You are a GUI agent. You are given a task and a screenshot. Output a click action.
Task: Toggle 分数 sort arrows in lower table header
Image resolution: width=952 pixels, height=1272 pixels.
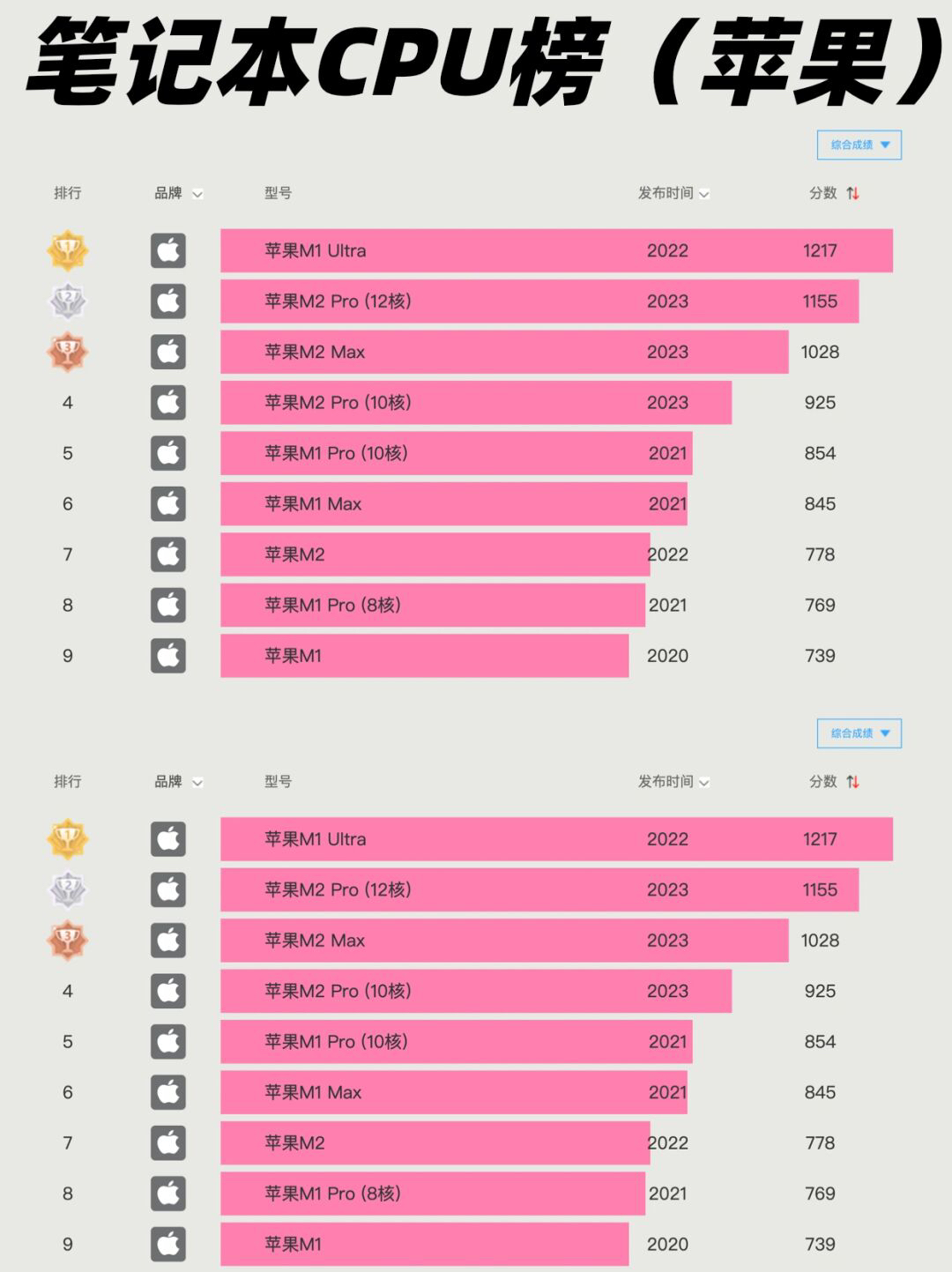[x=852, y=782]
